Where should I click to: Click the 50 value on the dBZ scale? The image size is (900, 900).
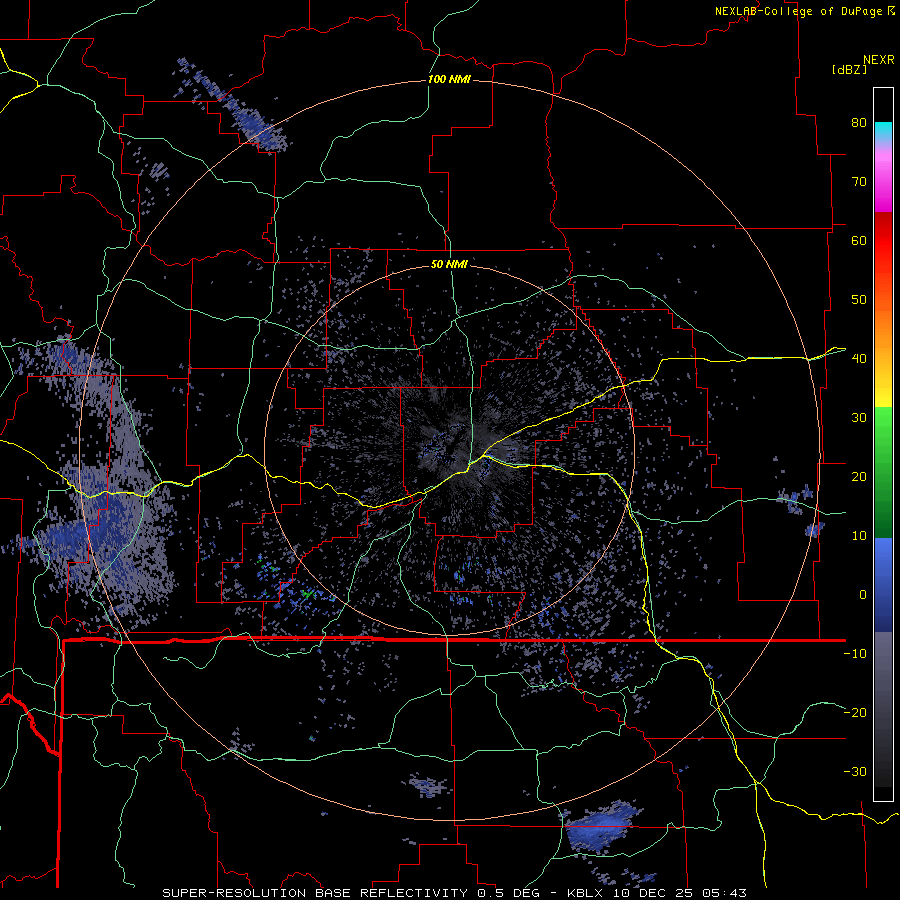click(x=859, y=300)
